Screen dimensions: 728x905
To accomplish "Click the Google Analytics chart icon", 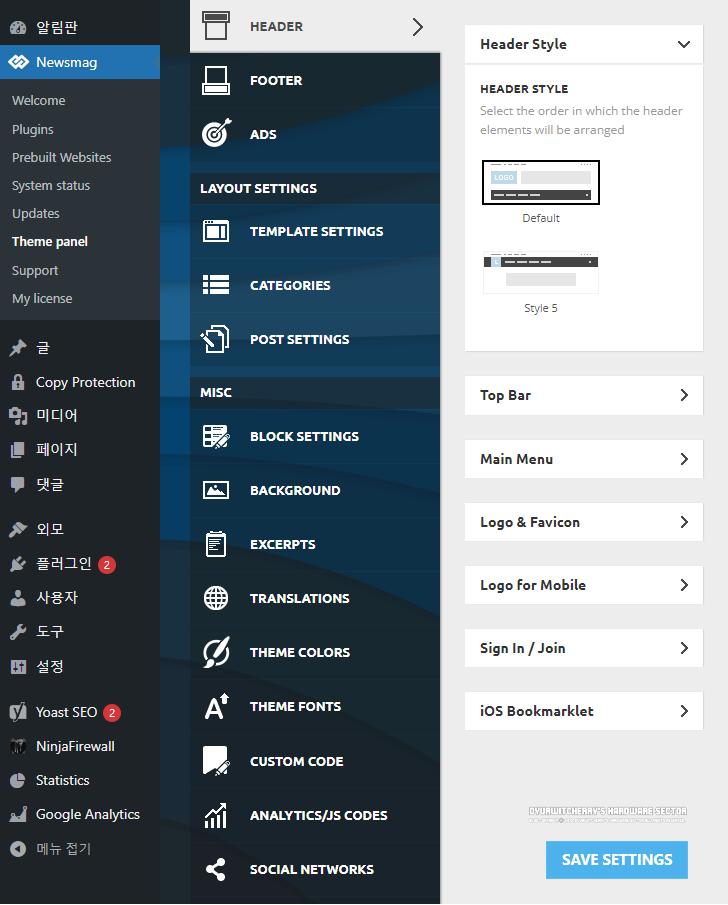I will point(18,814).
